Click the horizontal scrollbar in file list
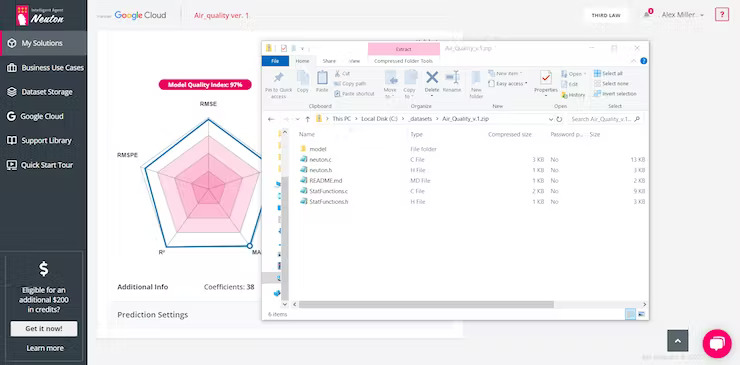 click(x=426, y=305)
